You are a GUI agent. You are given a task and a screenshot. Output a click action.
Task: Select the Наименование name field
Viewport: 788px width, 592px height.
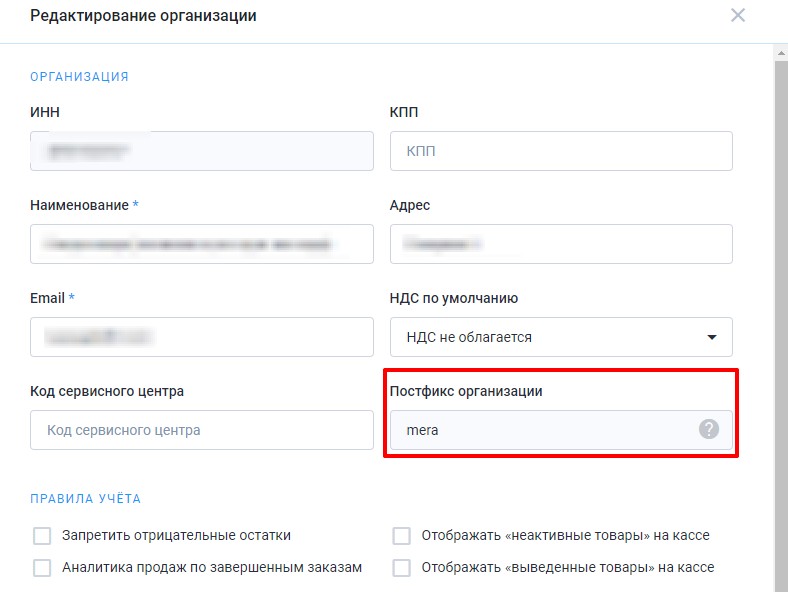tap(201, 244)
